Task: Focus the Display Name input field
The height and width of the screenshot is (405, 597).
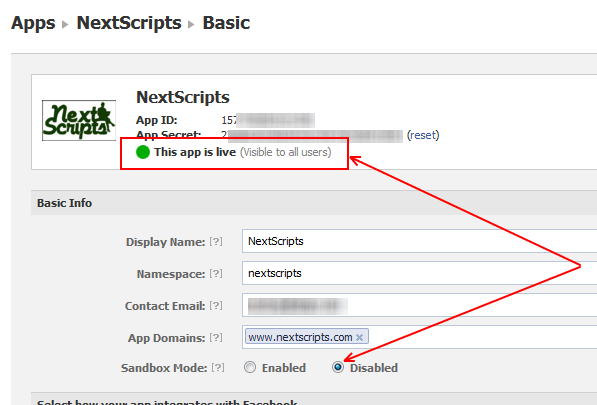Action: [419, 241]
